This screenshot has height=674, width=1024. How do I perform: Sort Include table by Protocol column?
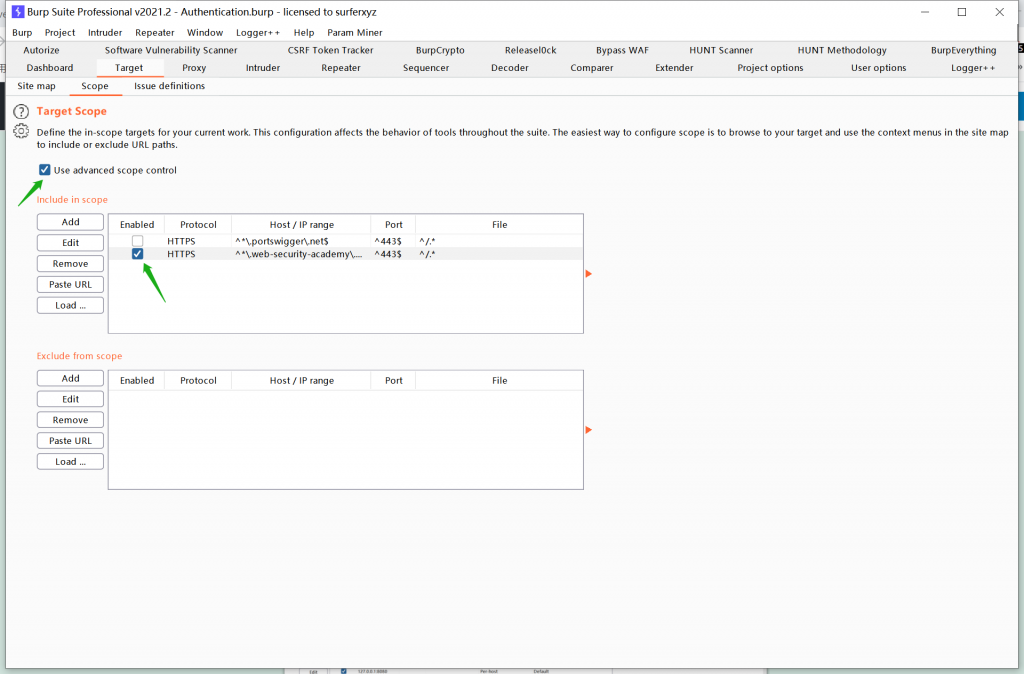198,225
